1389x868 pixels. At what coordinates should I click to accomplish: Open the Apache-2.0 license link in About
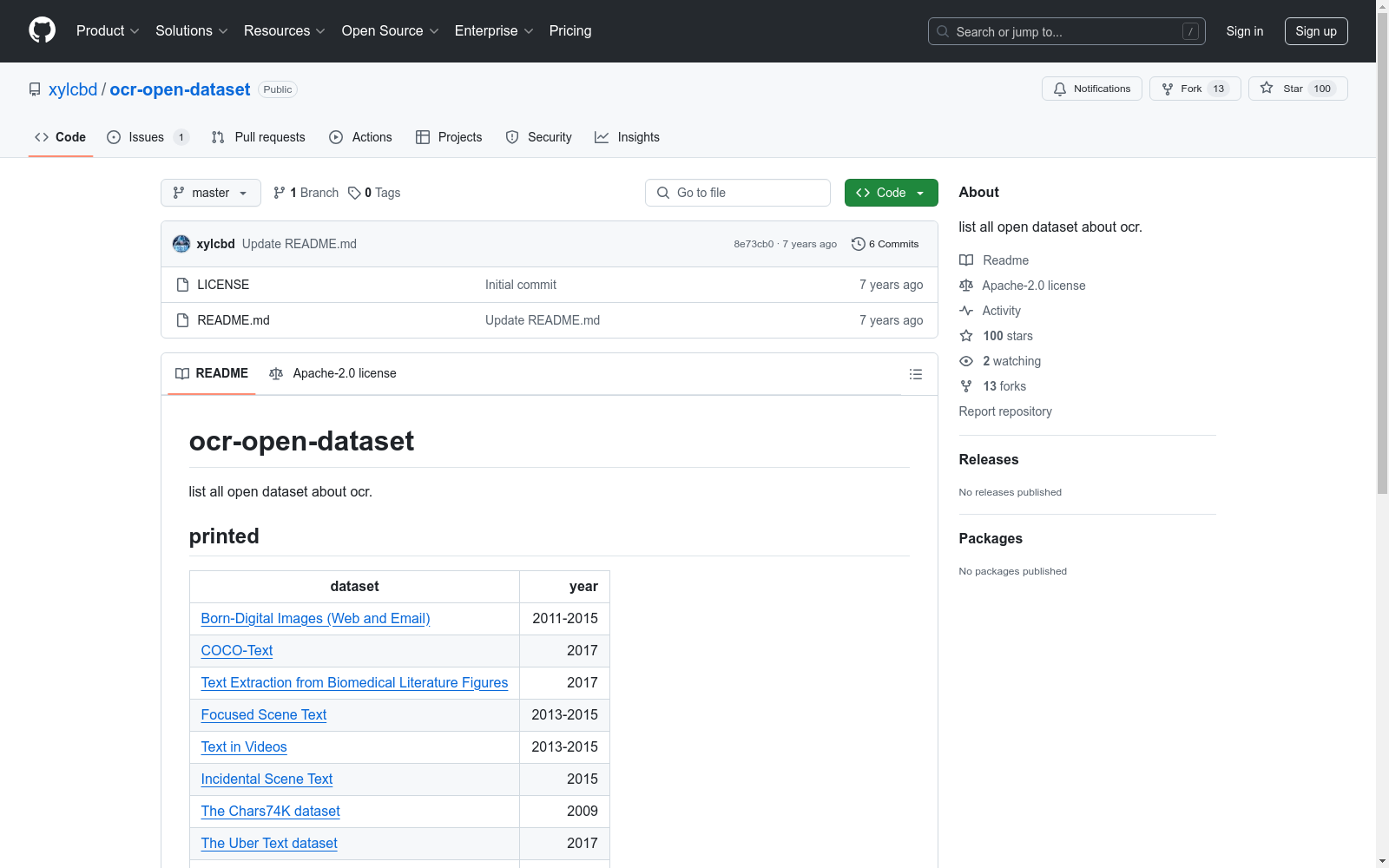[1023, 286]
